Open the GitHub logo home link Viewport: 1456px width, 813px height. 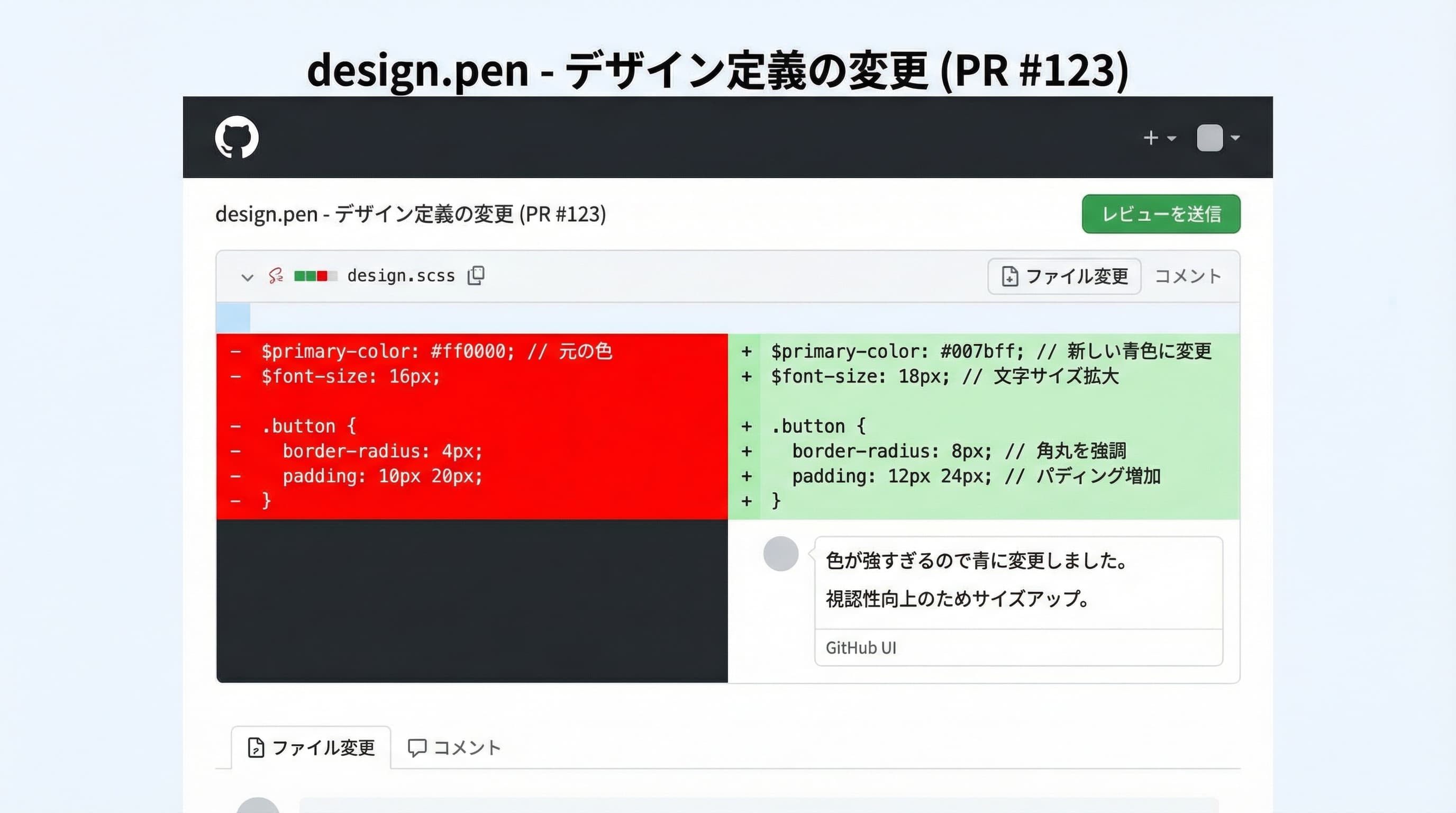(x=237, y=138)
